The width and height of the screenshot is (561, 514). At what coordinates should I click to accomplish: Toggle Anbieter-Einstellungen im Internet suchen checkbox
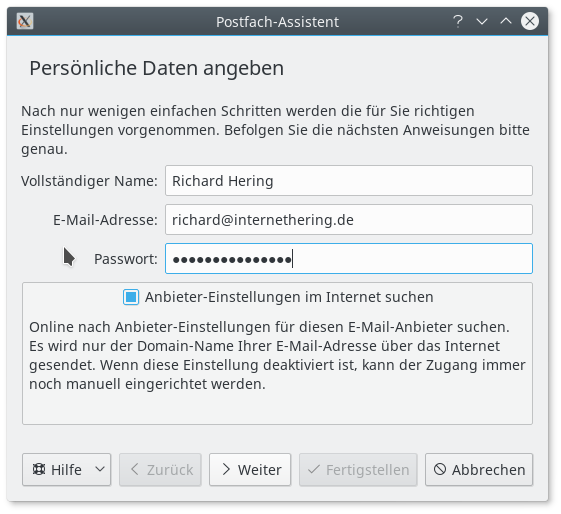pos(131,297)
